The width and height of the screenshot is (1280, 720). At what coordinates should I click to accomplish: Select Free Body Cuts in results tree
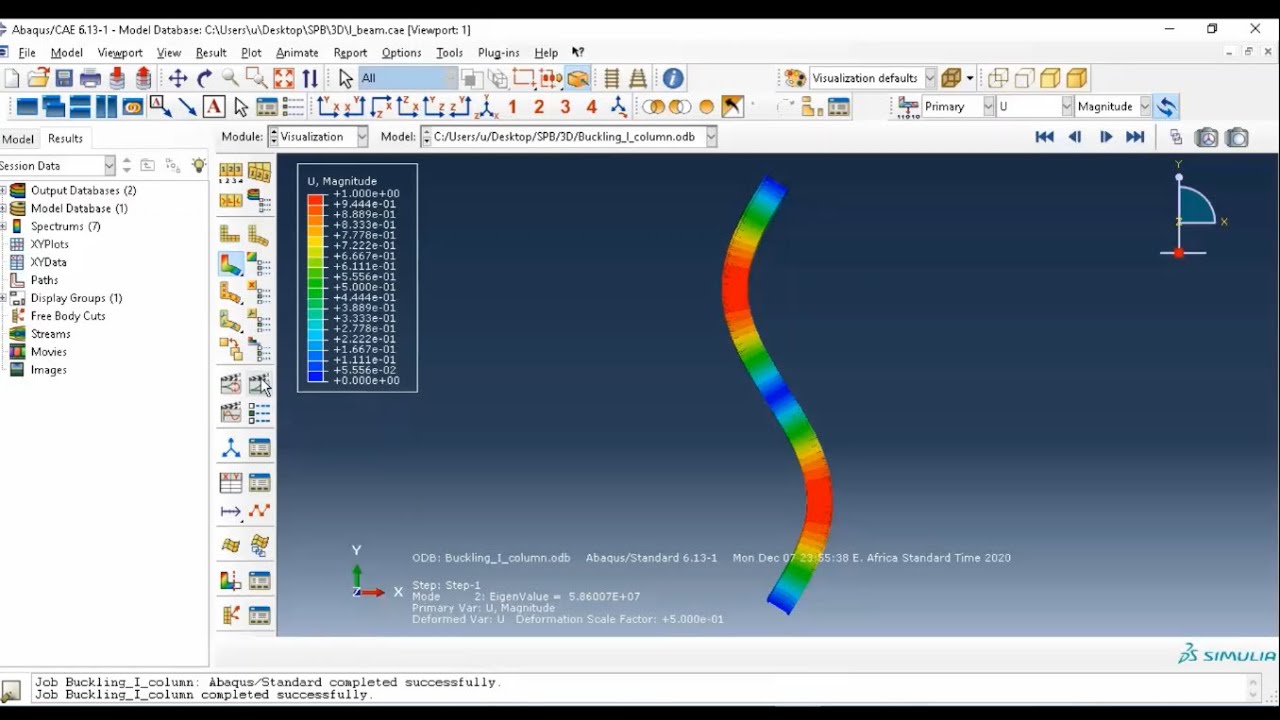(x=68, y=316)
